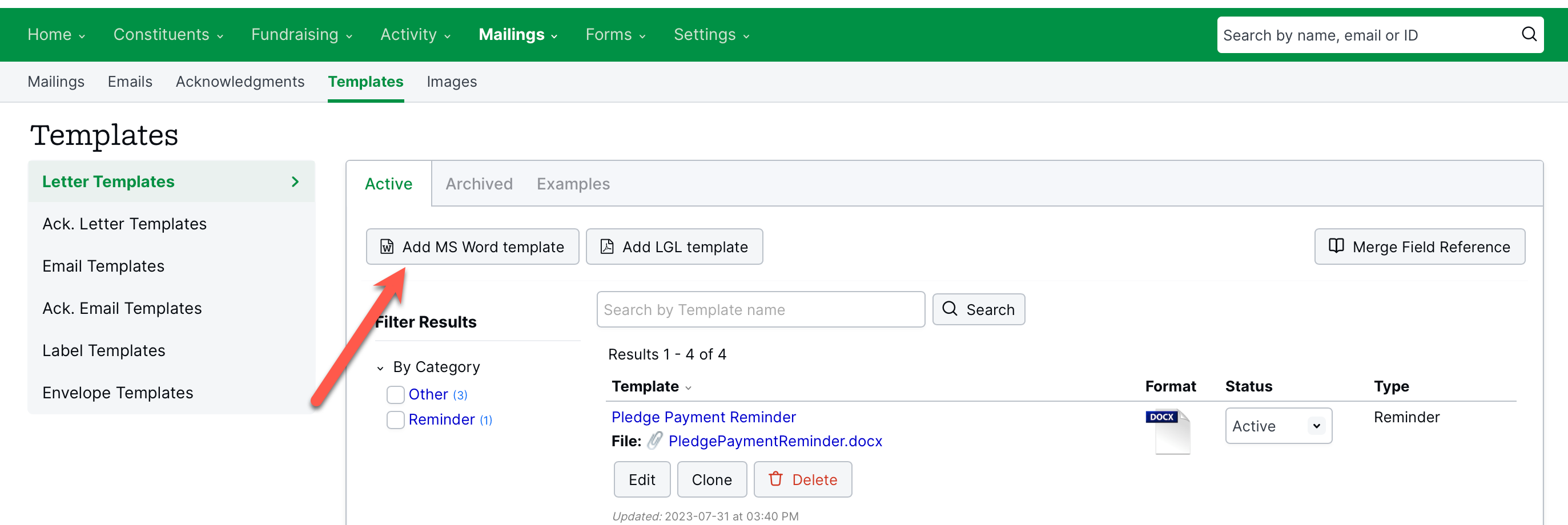The image size is (1568, 525).
Task: Open the Active status dropdown for Pledge Payment Reminder
Action: (1278, 425)
